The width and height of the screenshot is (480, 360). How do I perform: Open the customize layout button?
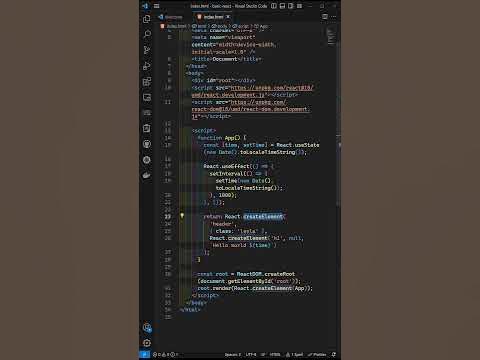point(299,6)
